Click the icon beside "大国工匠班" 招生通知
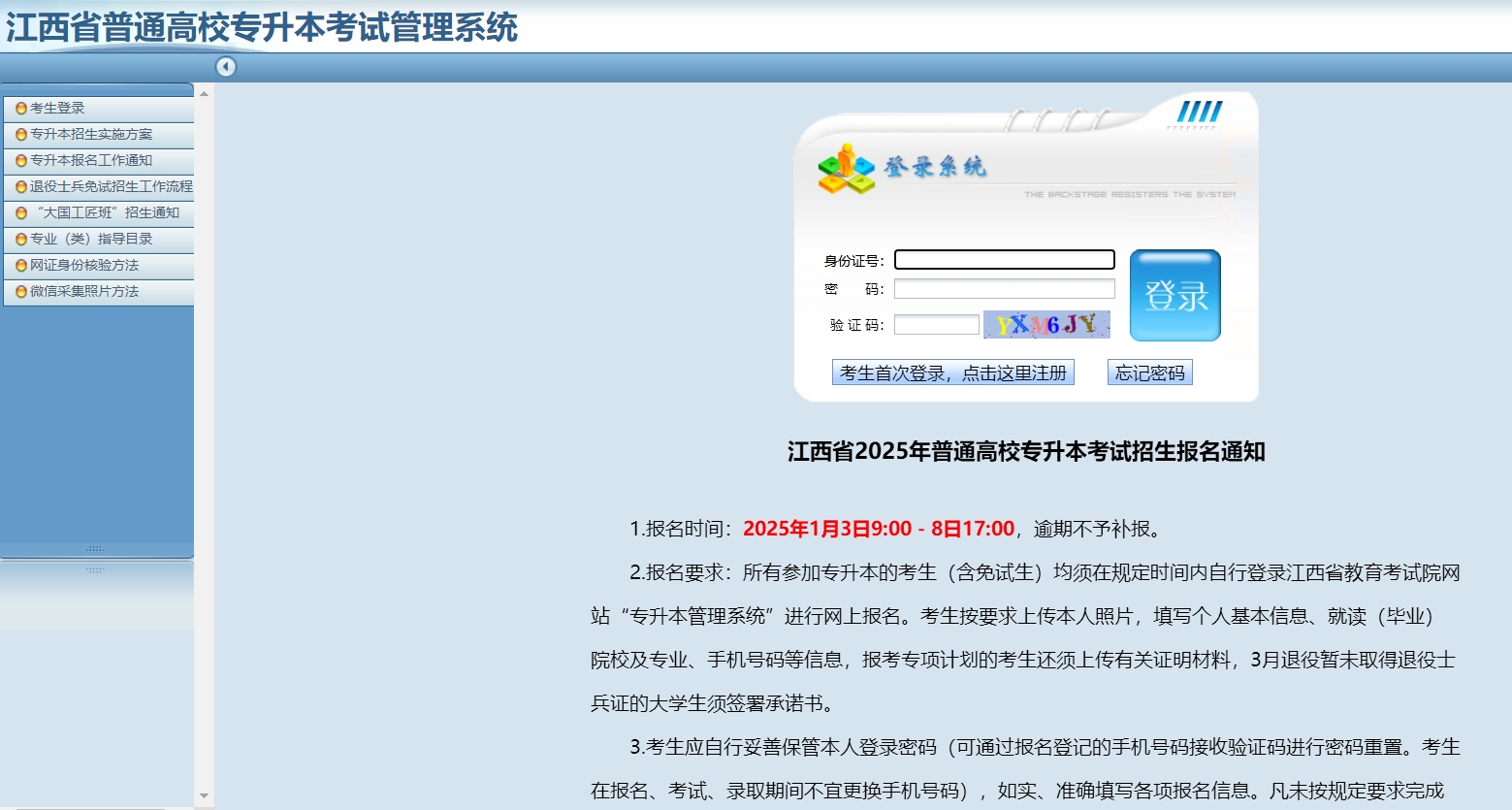The image size is (1512, 810). pyautogui.click(x=21, y=213)
